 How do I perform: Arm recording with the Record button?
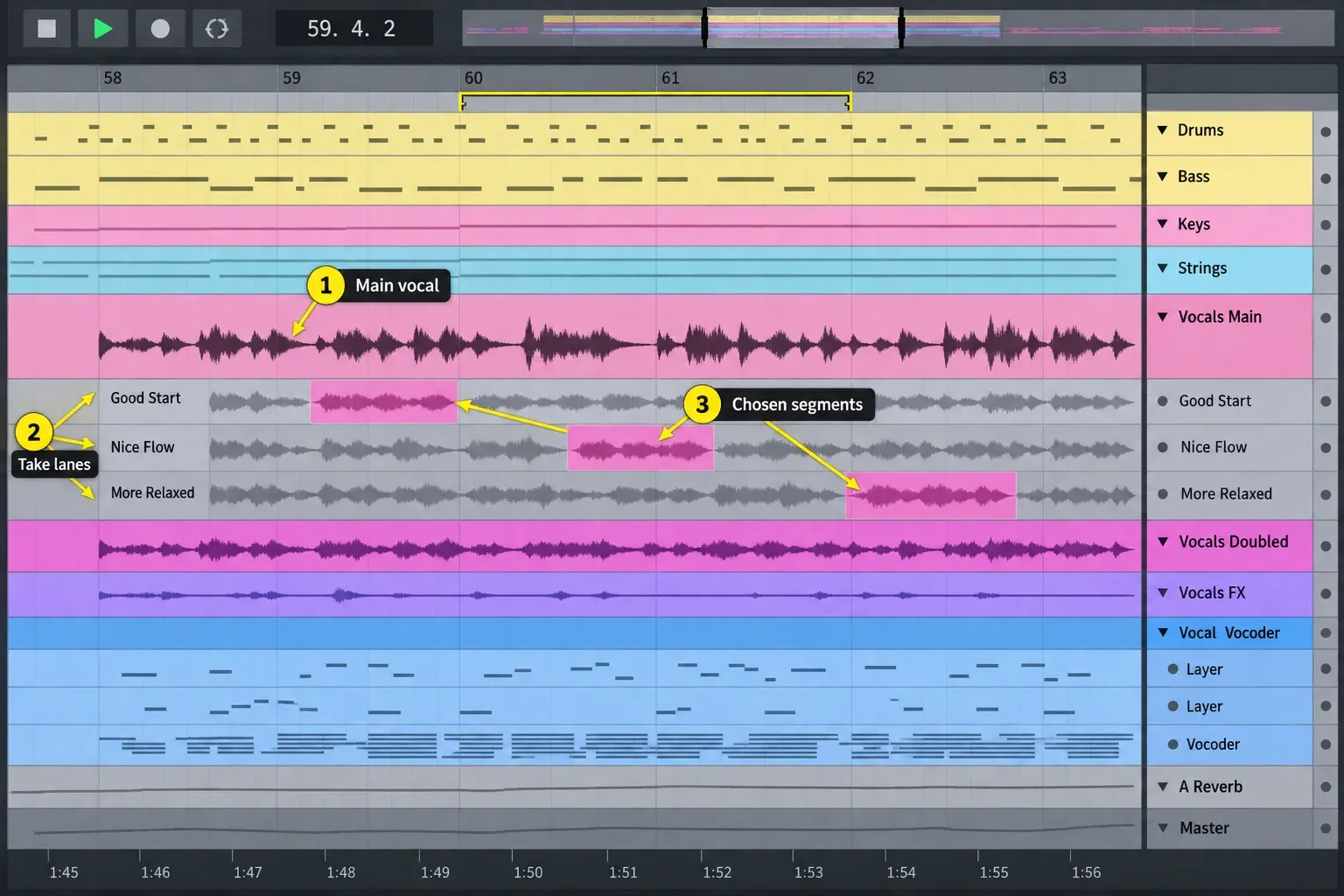pyautogui.click(x=160, y=29)
